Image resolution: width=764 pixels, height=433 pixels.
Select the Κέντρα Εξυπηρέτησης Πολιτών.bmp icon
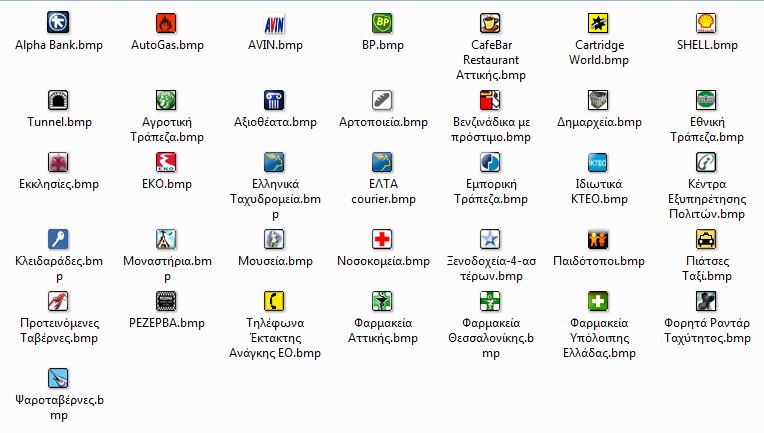[707, 162]
